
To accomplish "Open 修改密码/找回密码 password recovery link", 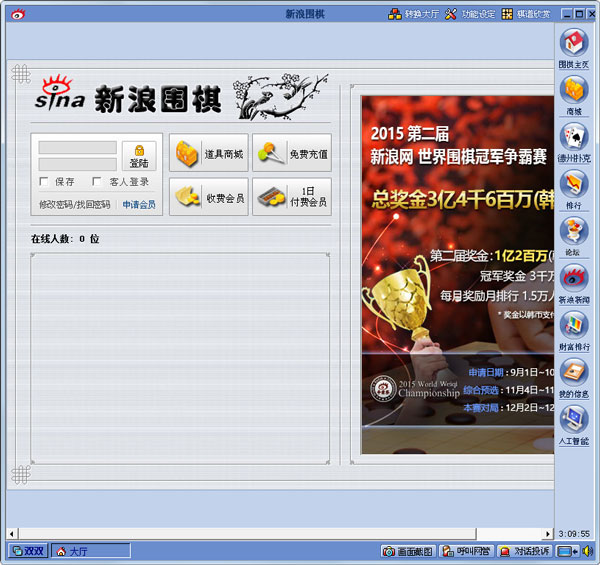I will 75,205.
